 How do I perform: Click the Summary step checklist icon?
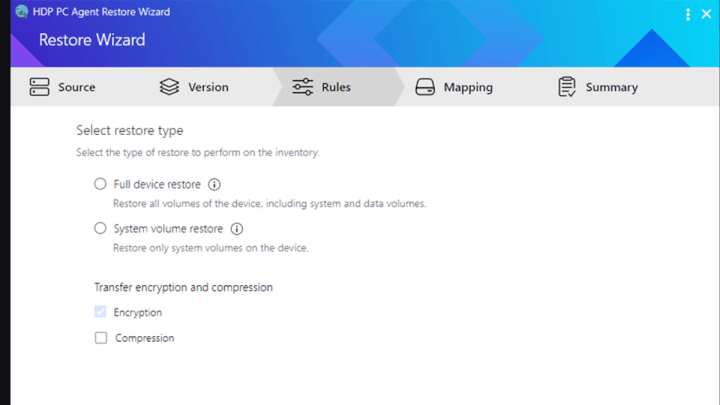567,87
